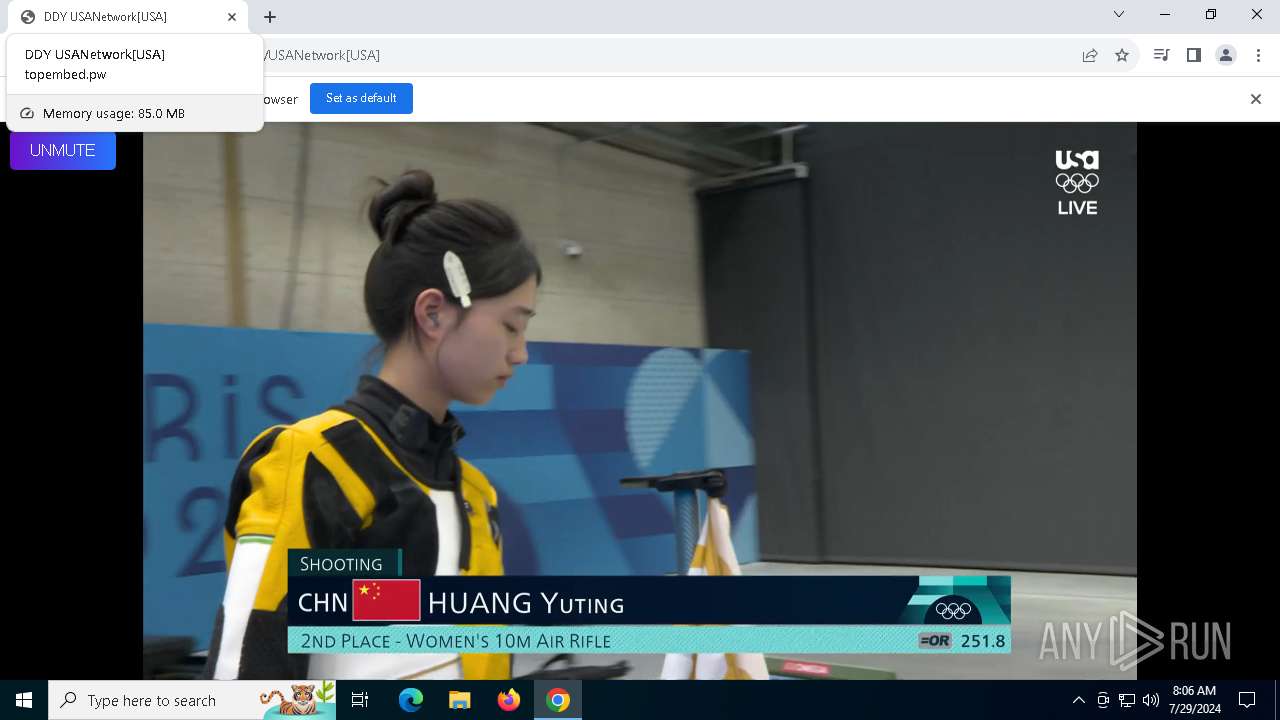Toggle the browser side panel
The image size is (1280, 720).
[1193, 55]
